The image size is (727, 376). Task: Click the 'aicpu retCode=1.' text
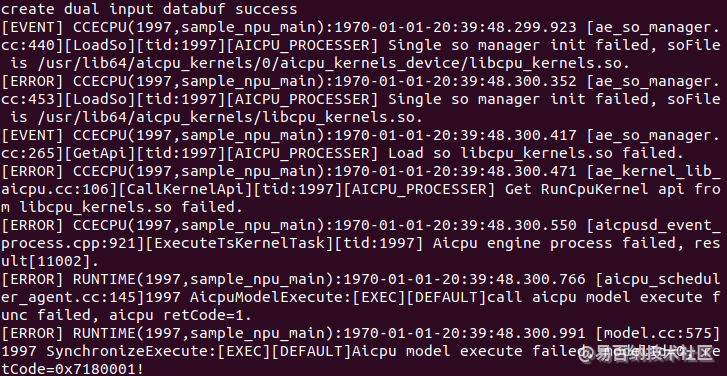point(181,315)
